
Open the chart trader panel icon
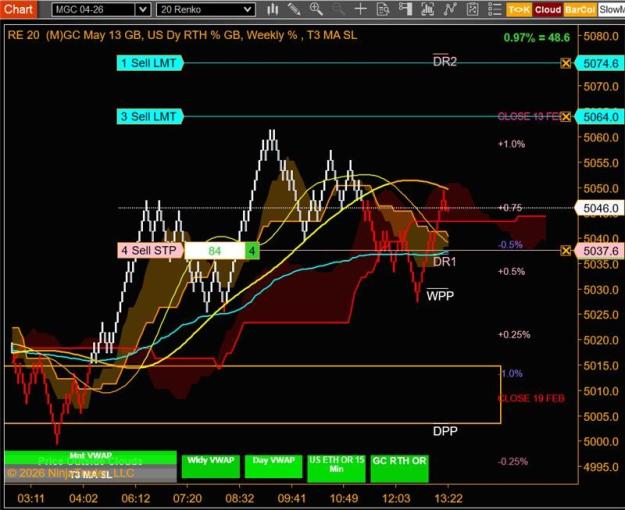coord(405,9)
